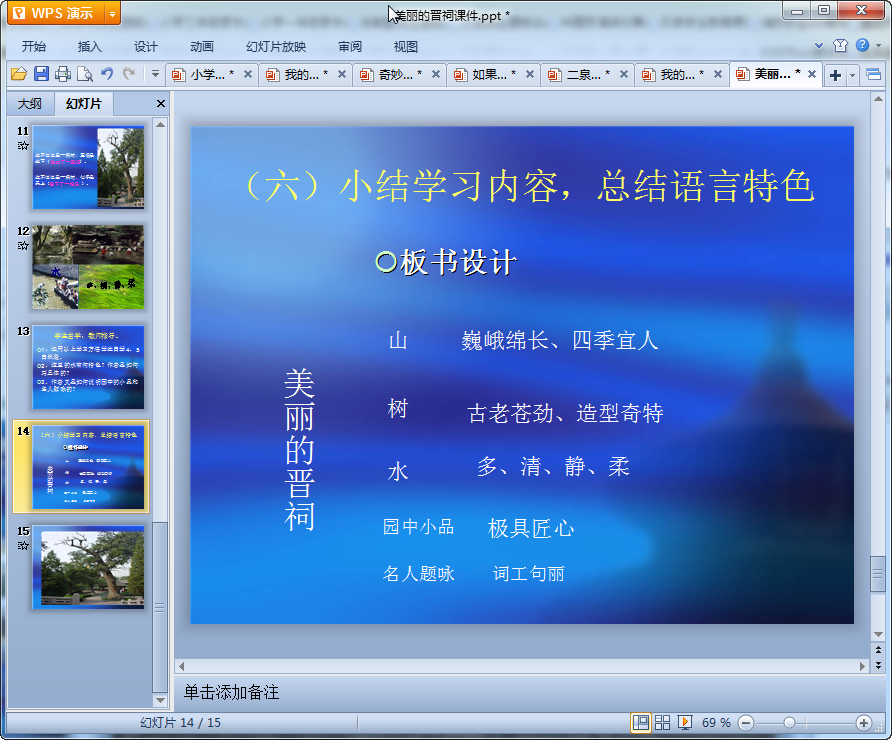Click the text 古老苍劲、造型奇特
The image size is (892, 740).
click(565, 414)
